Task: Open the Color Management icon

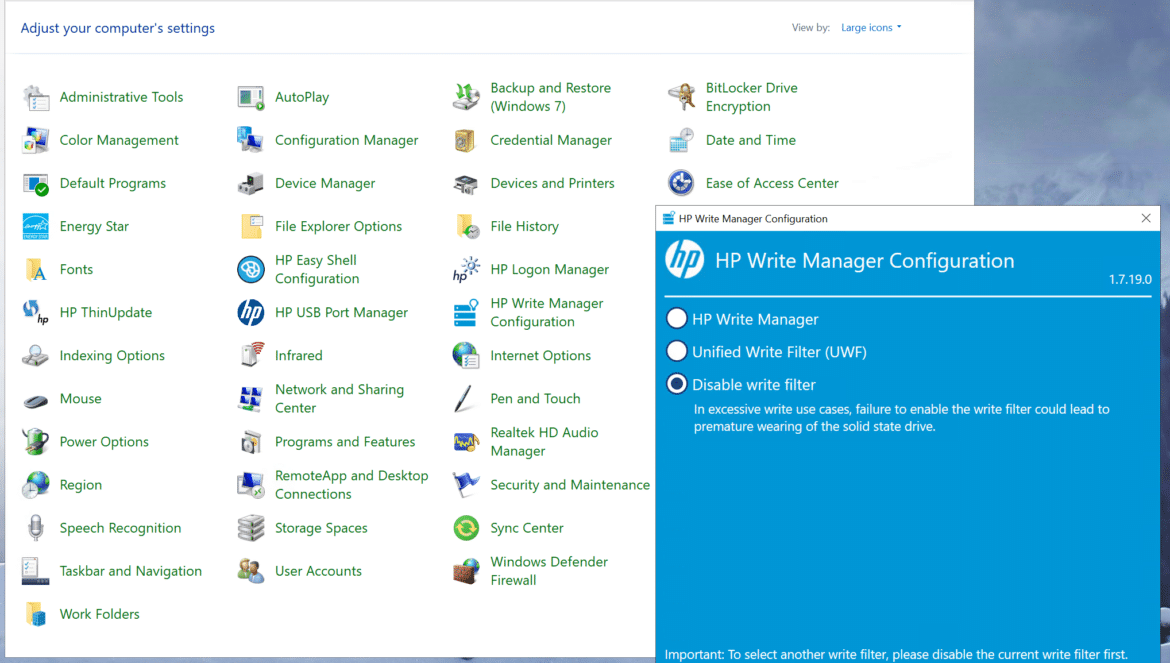Action: 36,140
